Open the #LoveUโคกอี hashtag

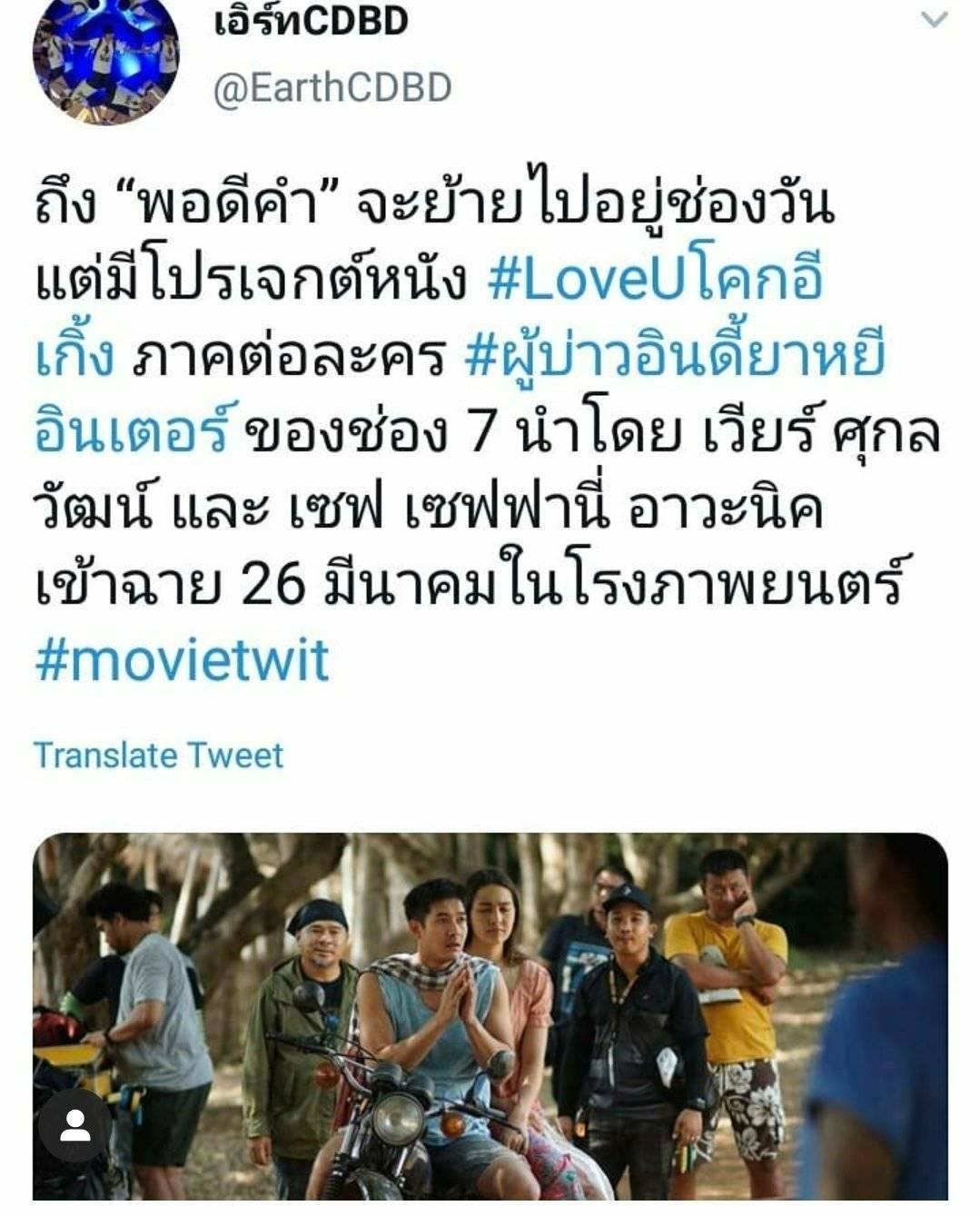[x=655, y=279]
